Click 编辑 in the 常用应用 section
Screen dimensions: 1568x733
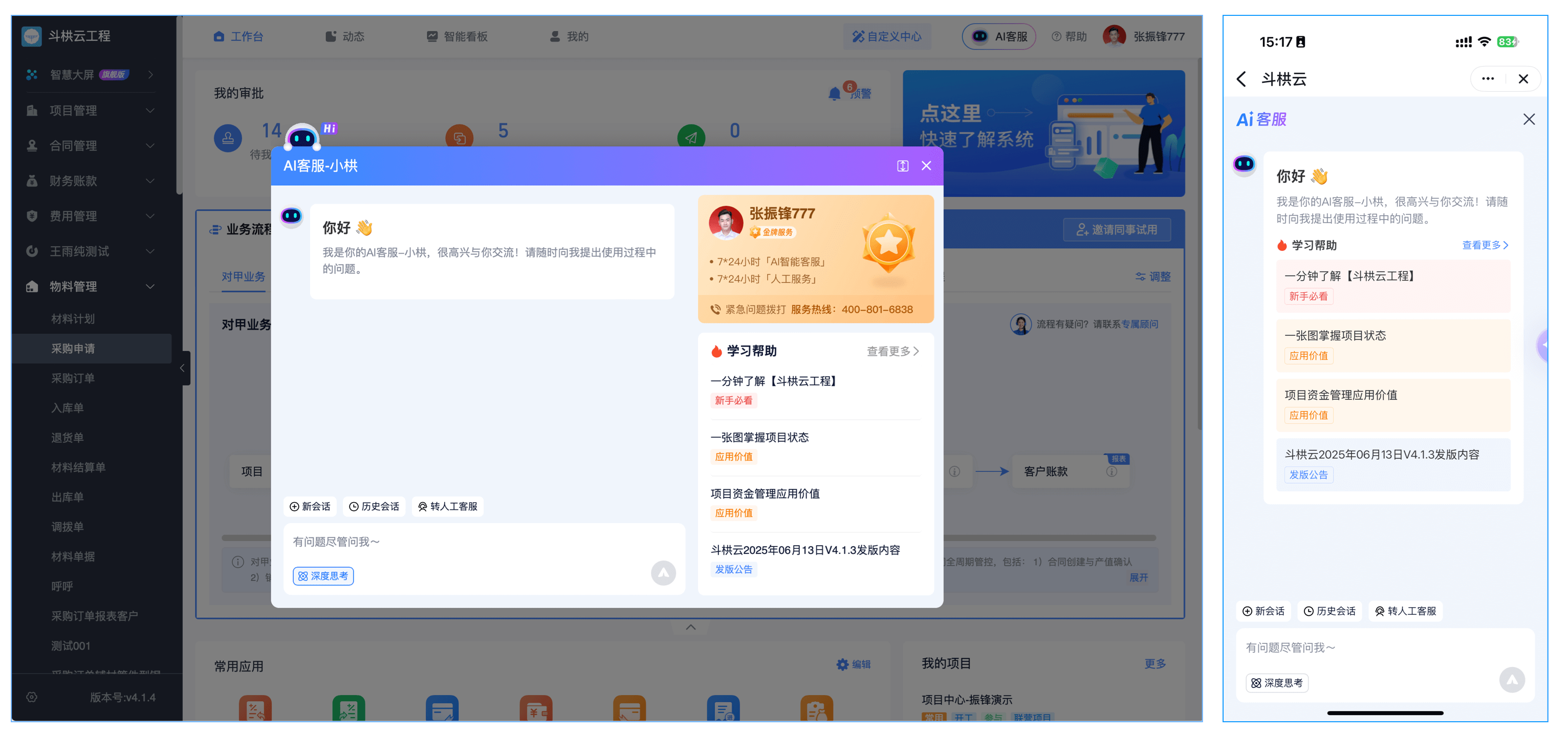(x=854, y=665)
